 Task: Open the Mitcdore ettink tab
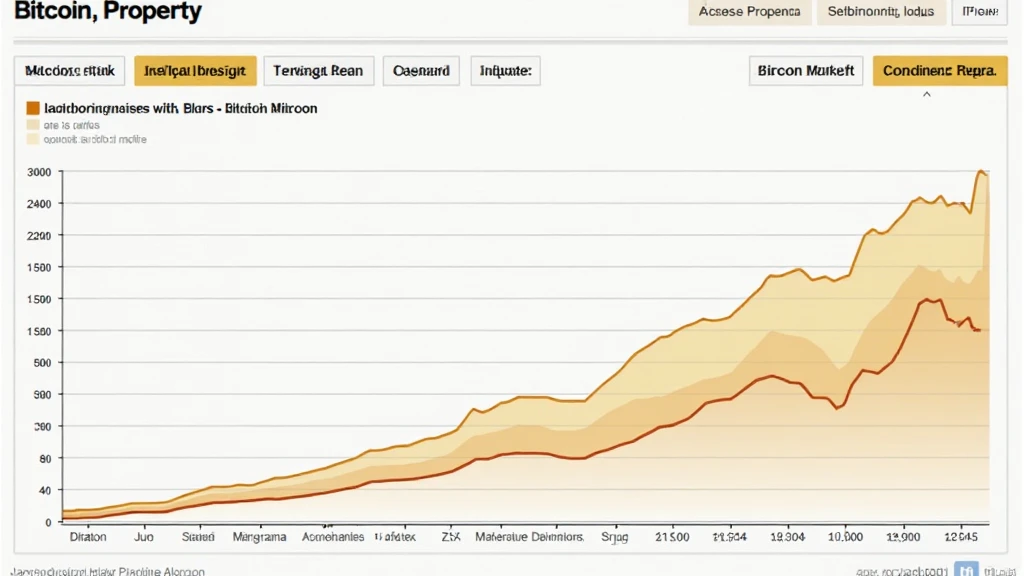point(70,71)
